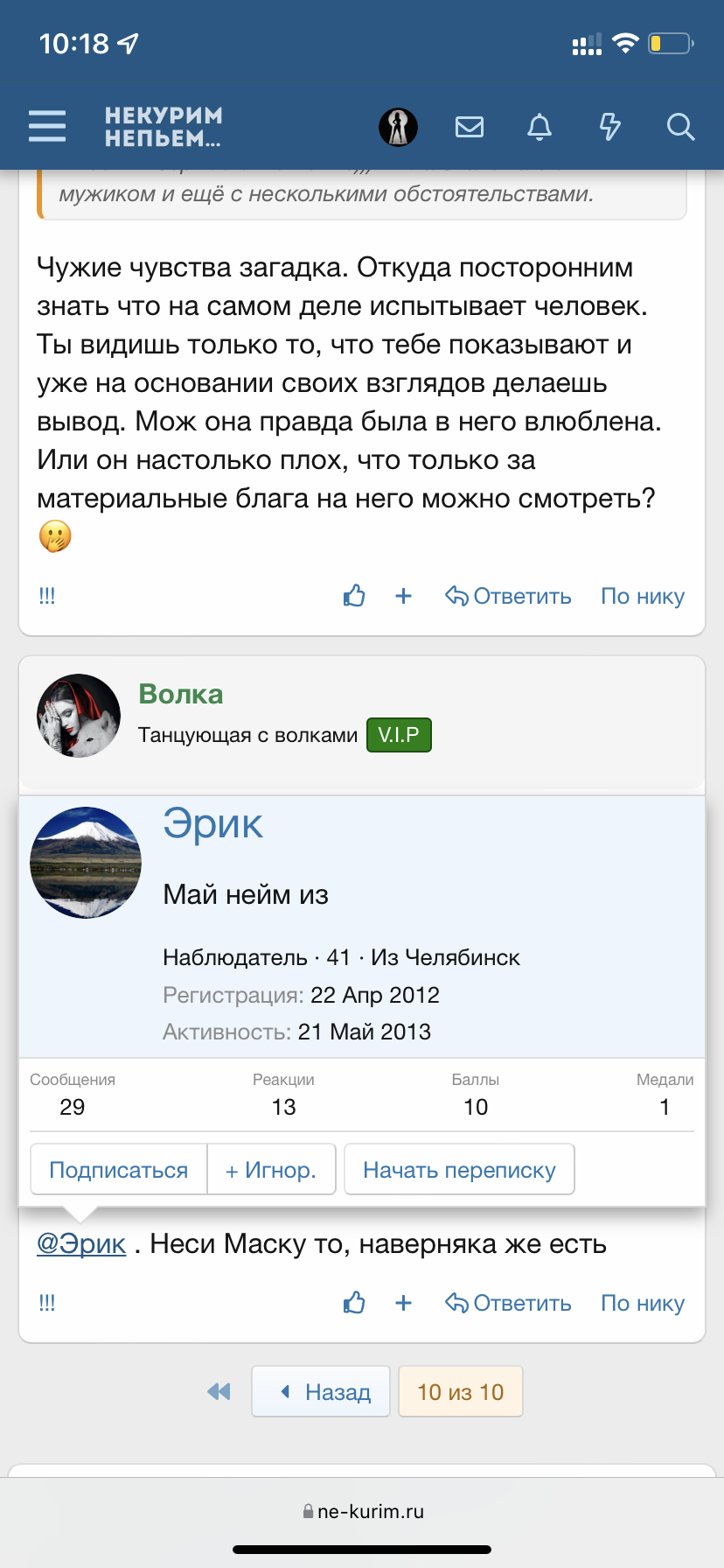Toggle multi-quote plus on Волка's post
Viewport: 724px width, 1568px height.
(403, 1303)
